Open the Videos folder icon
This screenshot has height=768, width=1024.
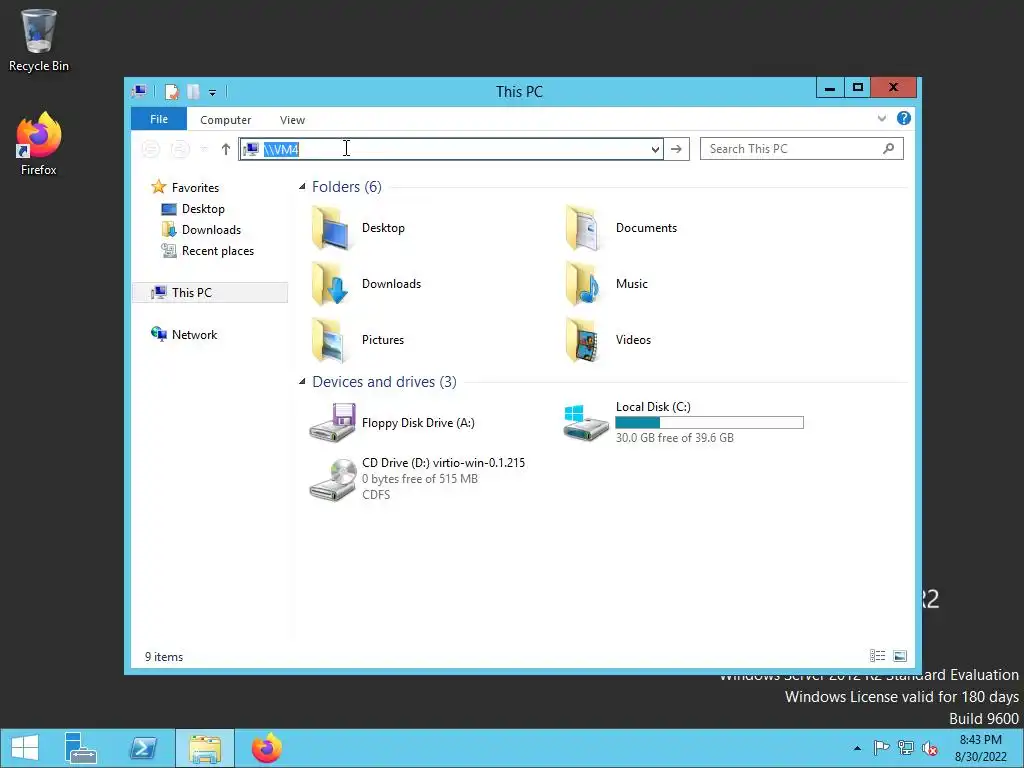(x=583, y=340)
